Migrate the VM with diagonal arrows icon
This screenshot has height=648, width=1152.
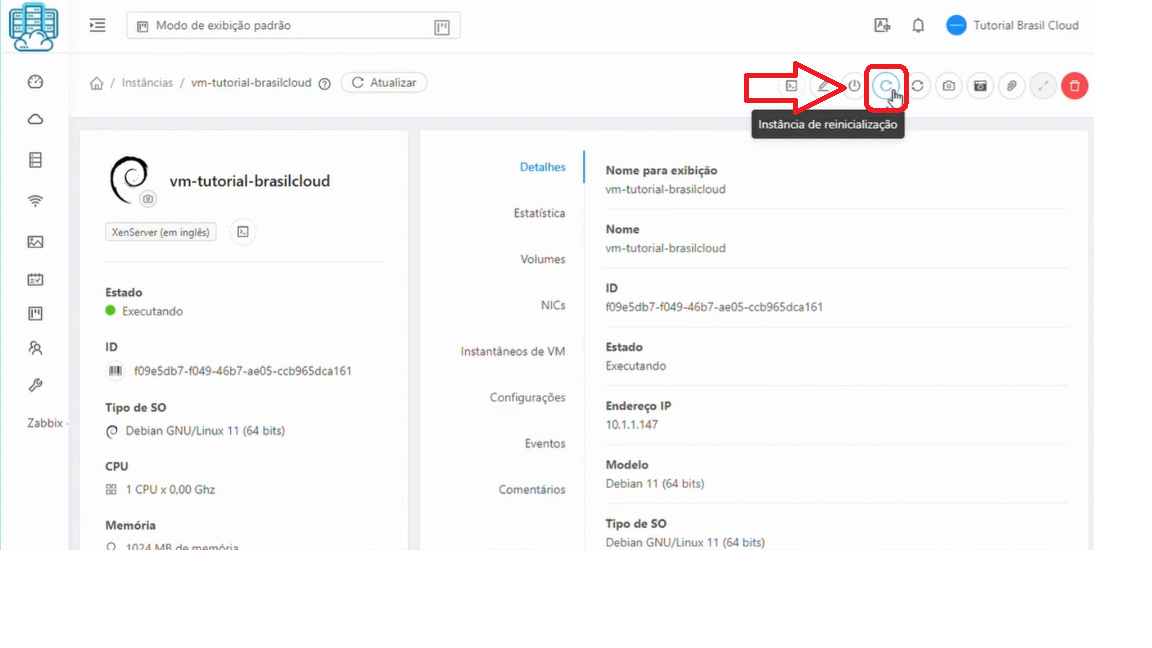click(1042, 86)
